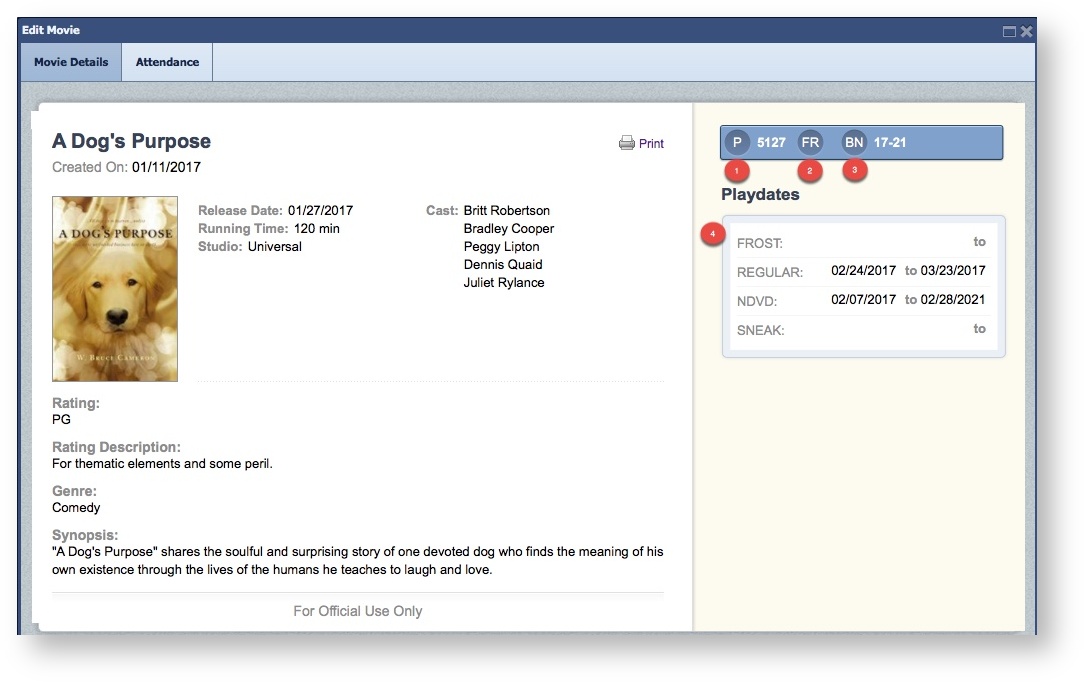This screenshot has height=683, width=1085.
Task: Close the Edit Movie dialog
Action: tap(1026, 31)
